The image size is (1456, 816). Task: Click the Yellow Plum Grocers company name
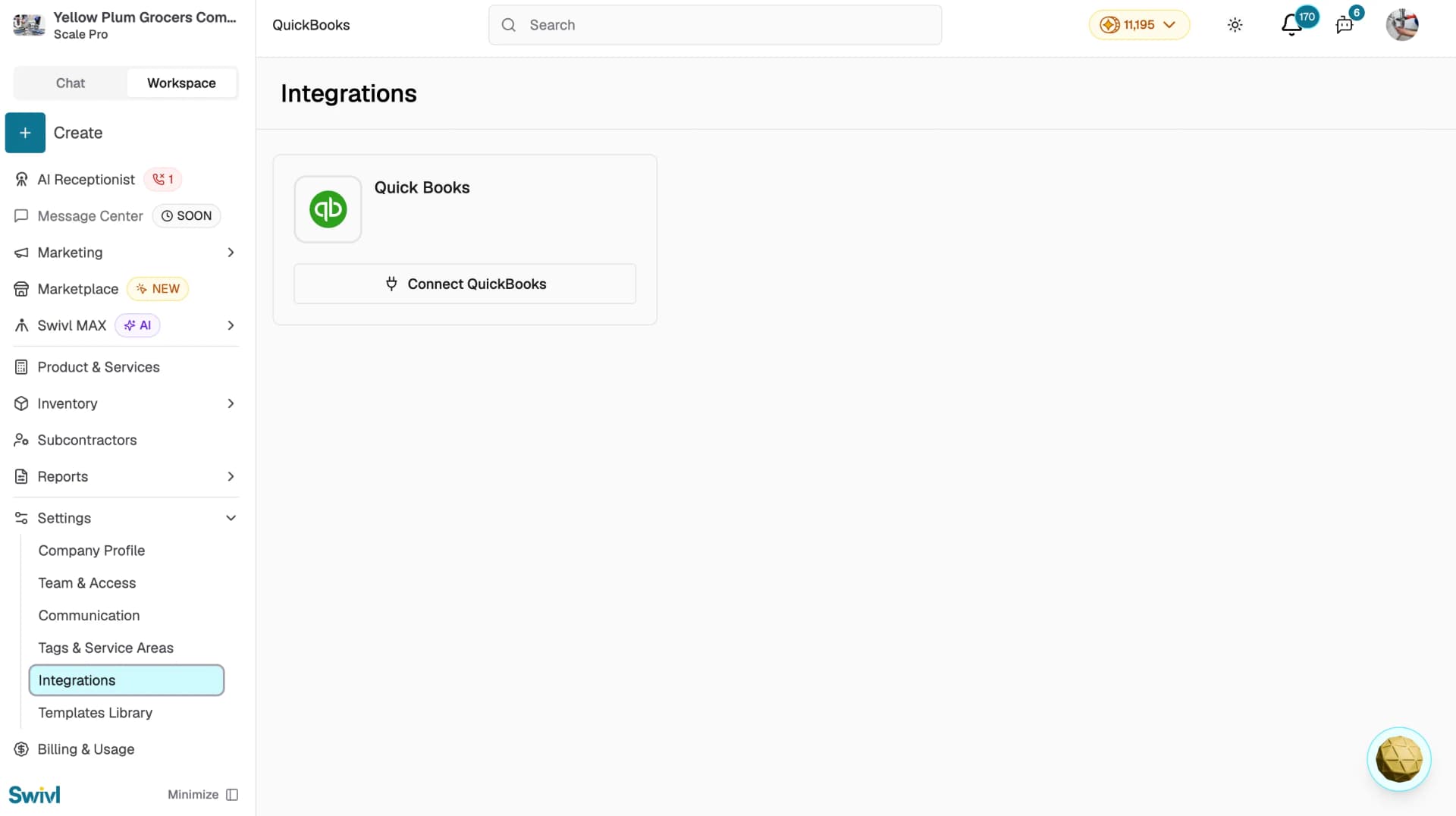pos(145,17)
